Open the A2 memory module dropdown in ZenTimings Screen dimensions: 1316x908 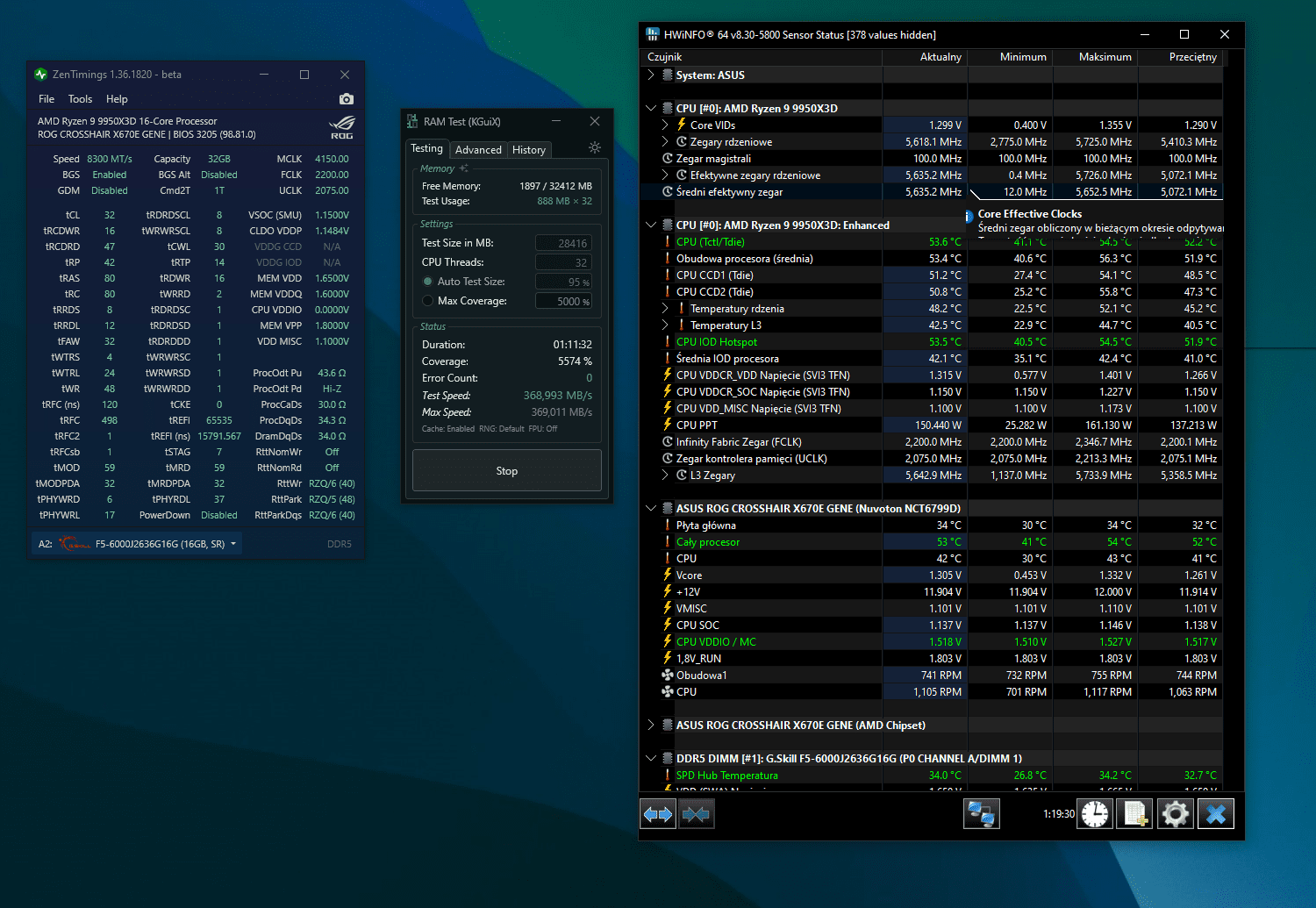[x=233, y=544]
